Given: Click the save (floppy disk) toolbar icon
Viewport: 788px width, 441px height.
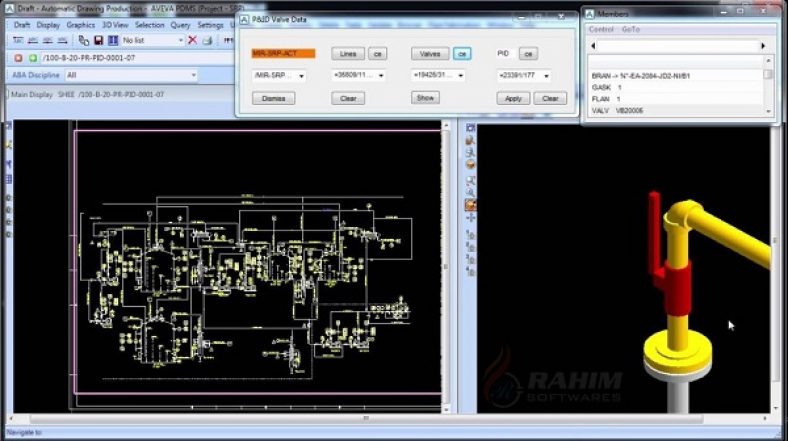Looking at the screenshot, I should click(x=99, y=40).
